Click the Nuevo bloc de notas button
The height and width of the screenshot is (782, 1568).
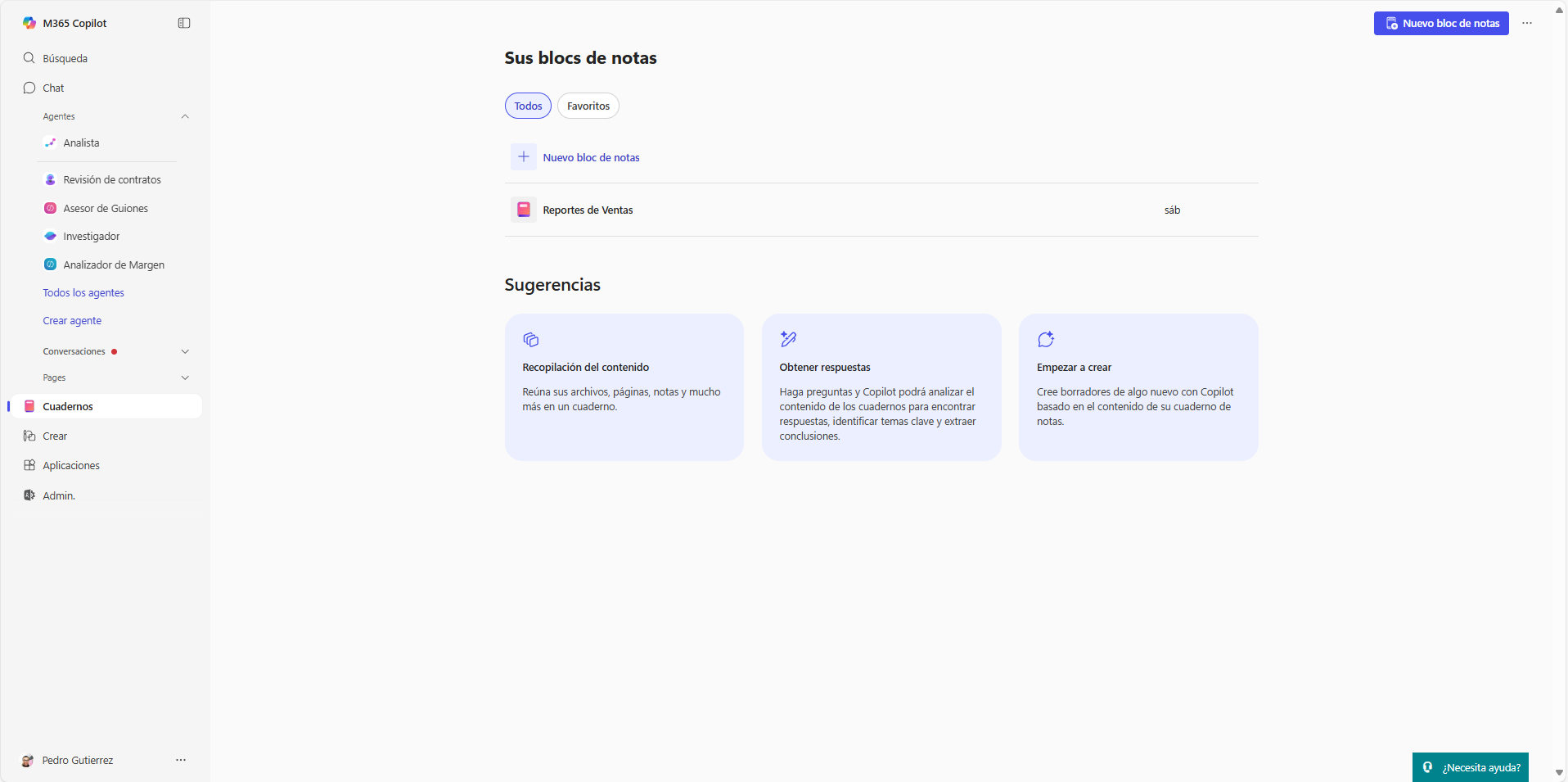pos(1441,23)
